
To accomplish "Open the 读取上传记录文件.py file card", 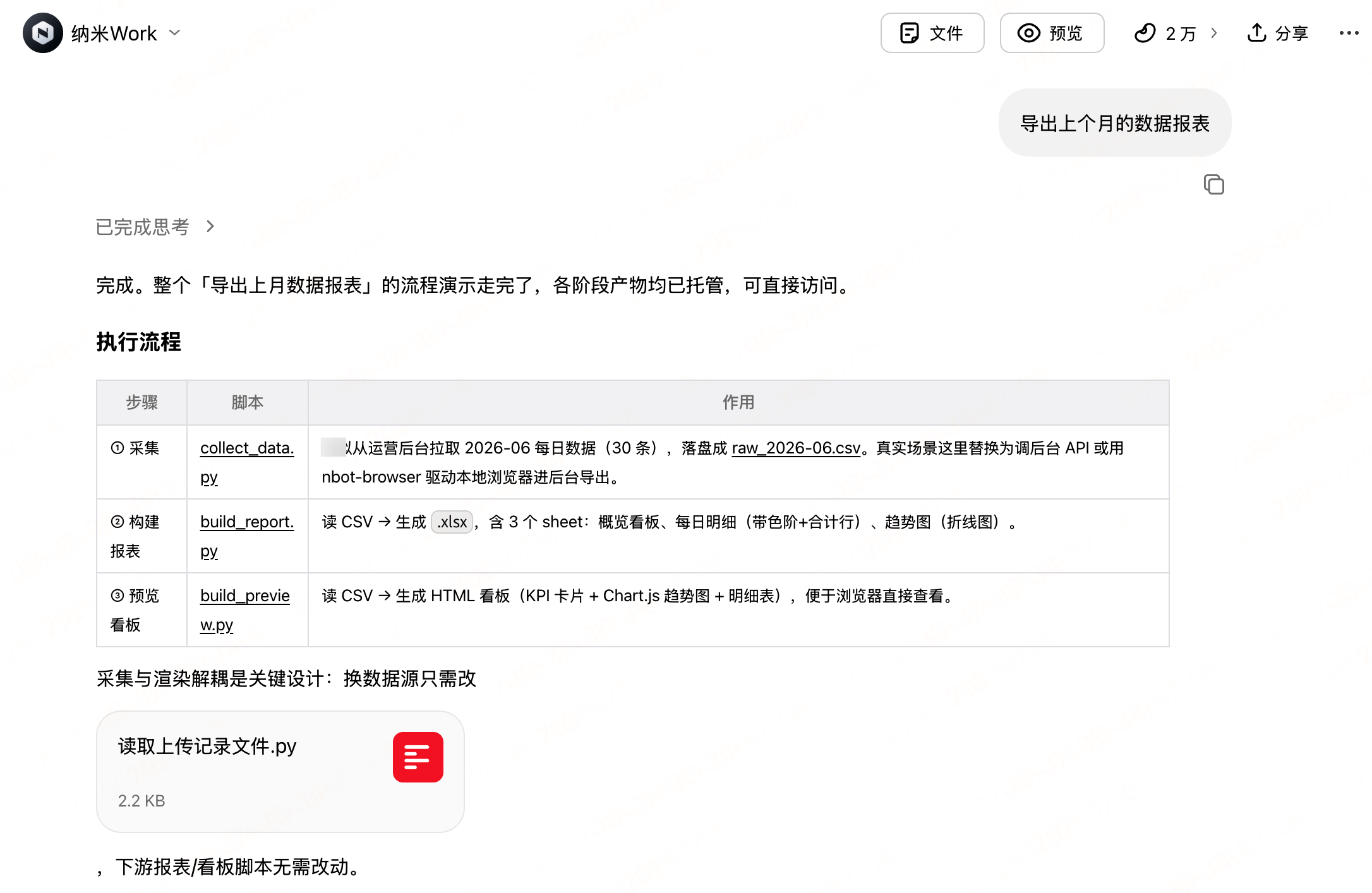I will (x=280, y=772).
